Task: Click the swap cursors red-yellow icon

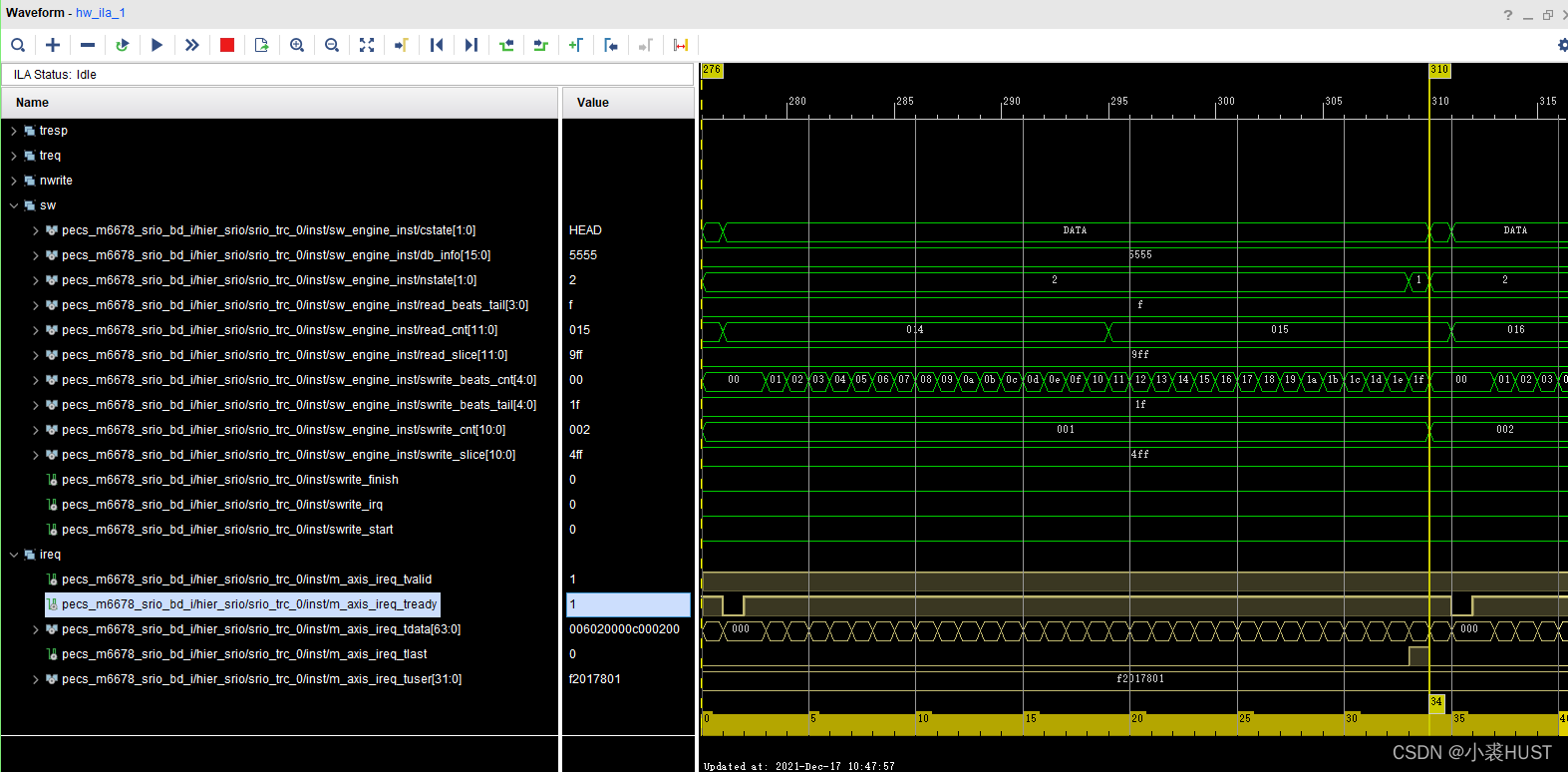Action: pos(681,45)
